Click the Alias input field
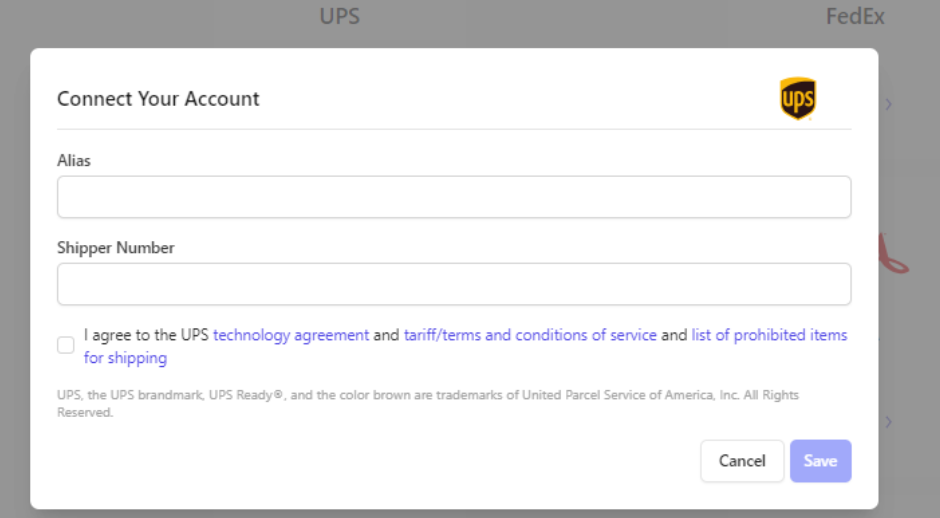The width and height of the screenshot is (940, 518). pos(454,197)
